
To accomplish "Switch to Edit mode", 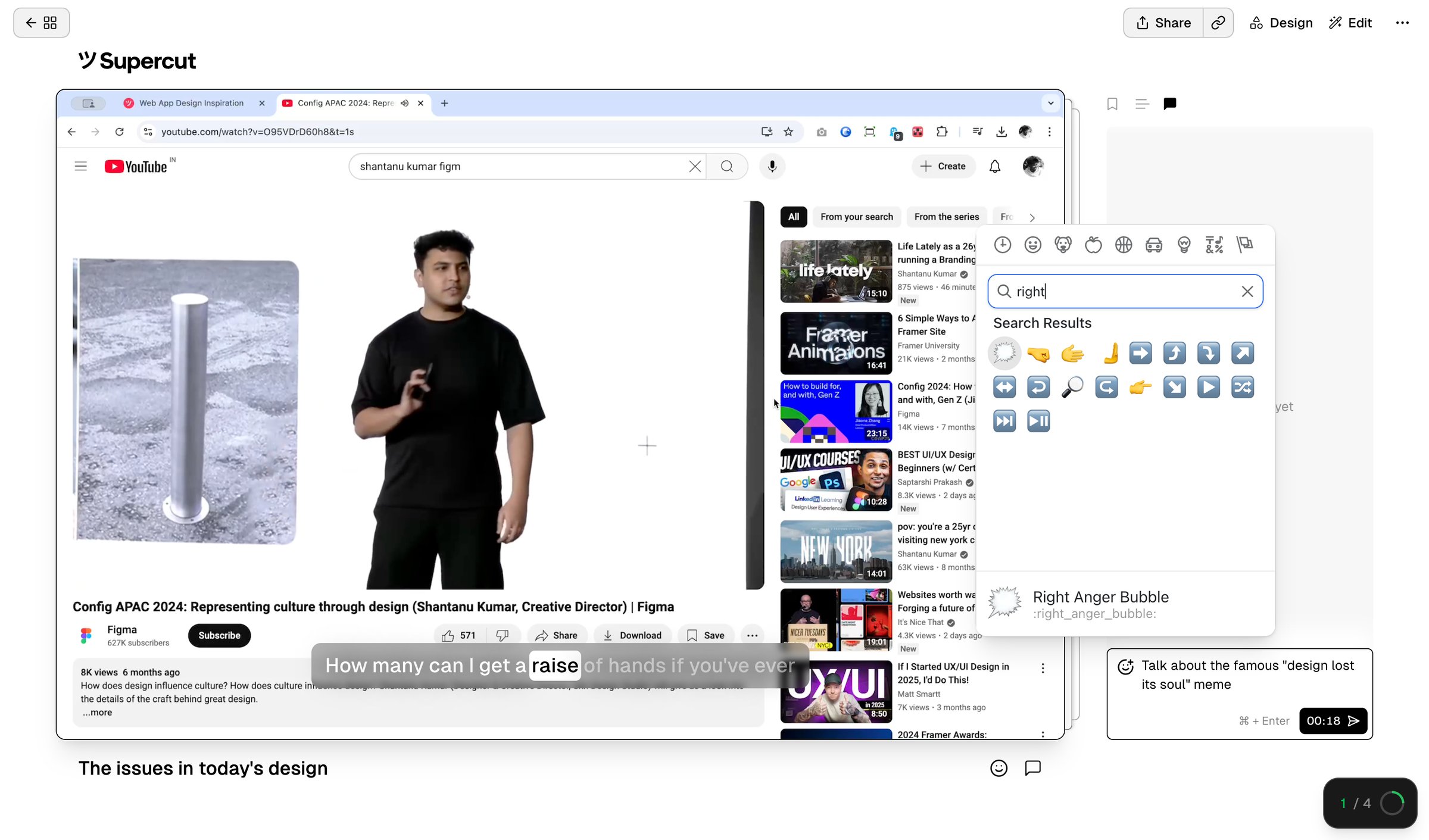I will pos(1350,23).
